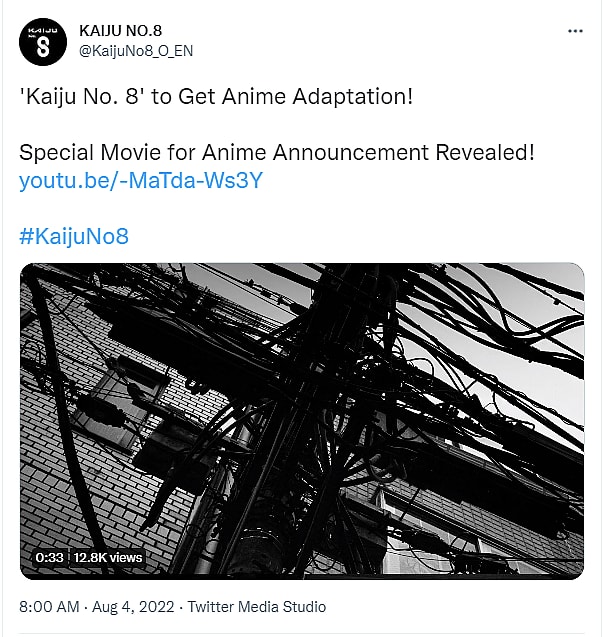Click the 0:33 video duration badge

pyautogui.click(x=49, y=557)
